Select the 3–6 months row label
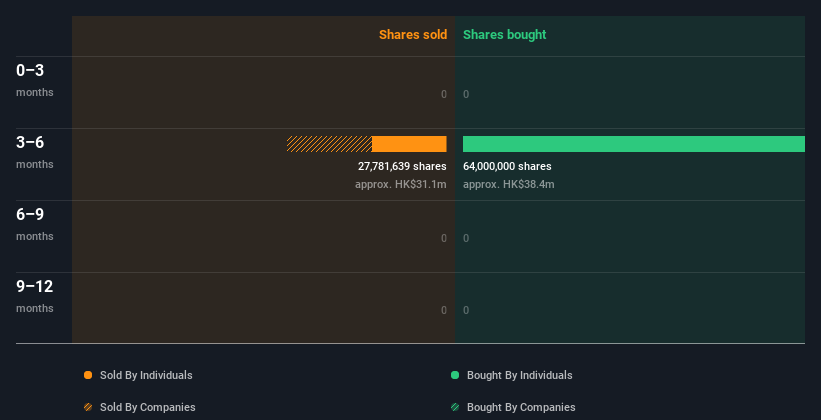 click(x=35, y=152)
